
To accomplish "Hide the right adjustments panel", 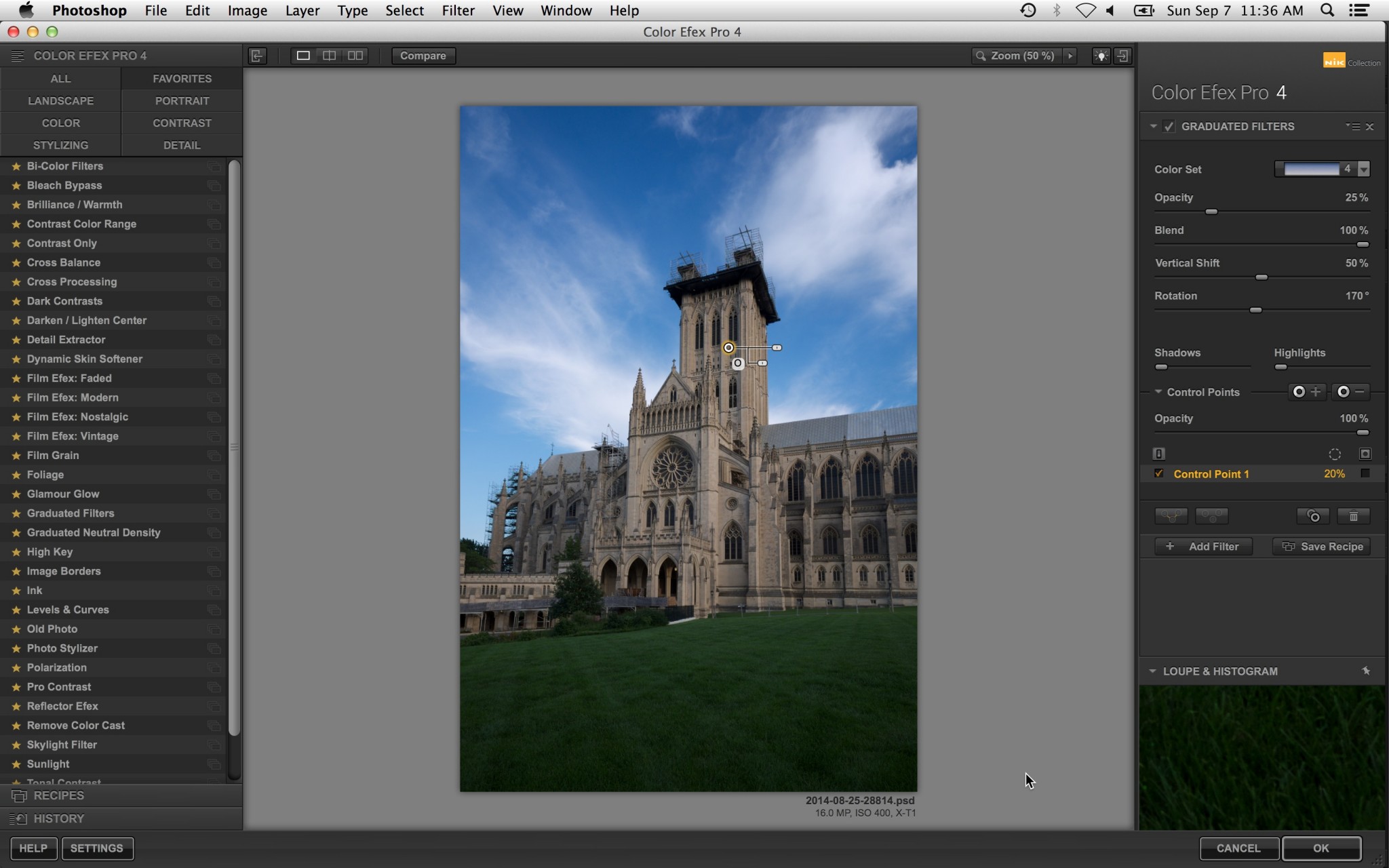I will (x=1123, y=56).
